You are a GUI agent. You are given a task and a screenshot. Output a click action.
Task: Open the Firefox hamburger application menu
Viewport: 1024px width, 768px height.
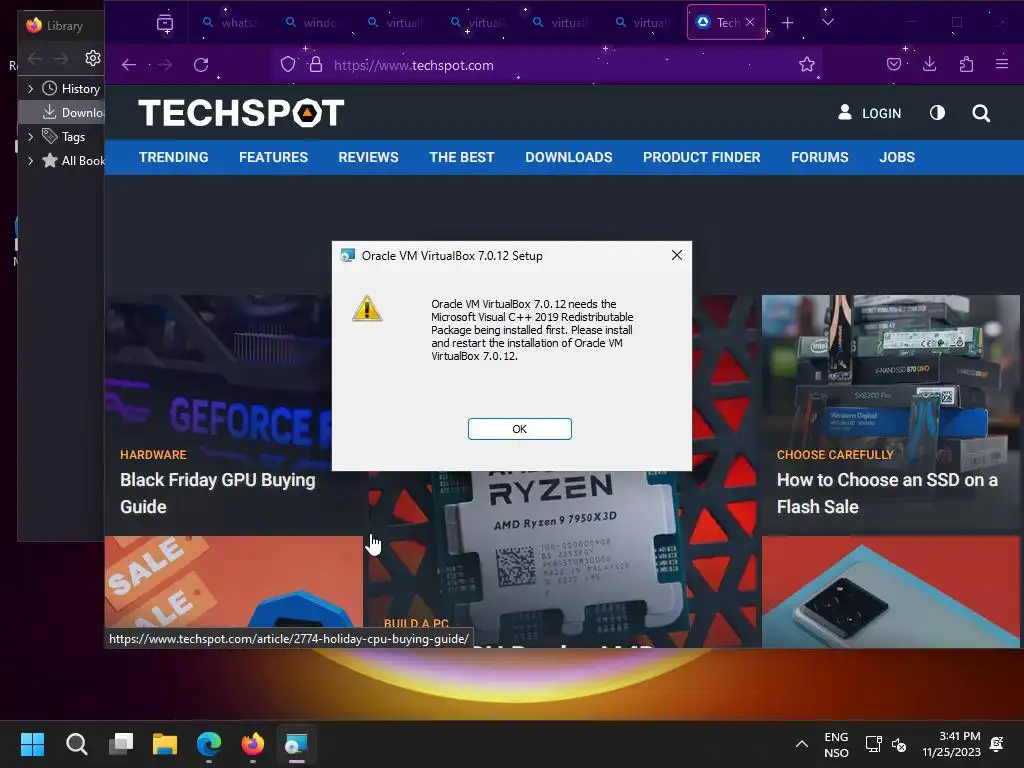coord(1002,64)
